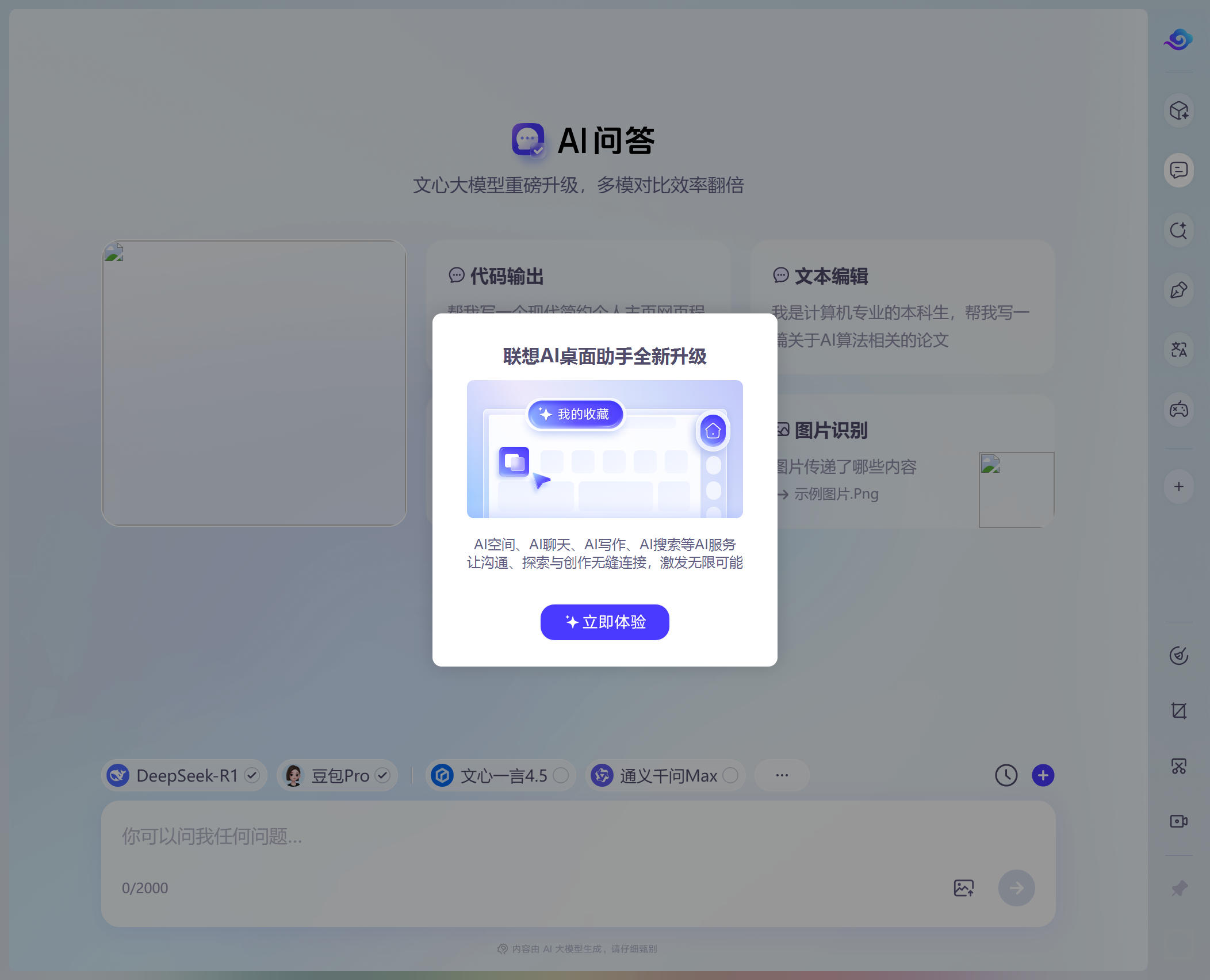This screenshot has width=1210, height=980.
Task: Open the AI chat sidebar icon
Action: pos(1178,170)
